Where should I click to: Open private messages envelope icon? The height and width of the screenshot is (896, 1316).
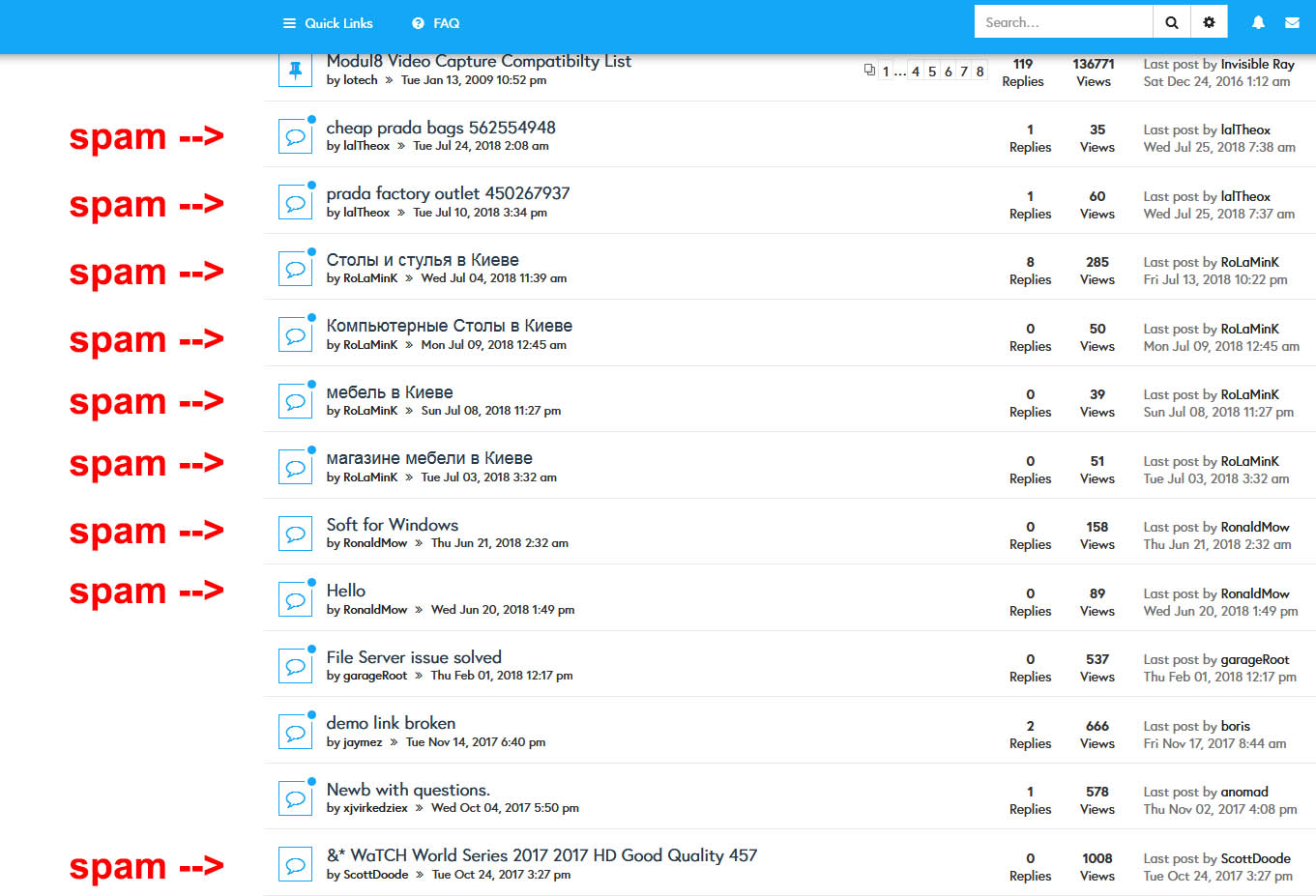click(x=1292, y=22)
